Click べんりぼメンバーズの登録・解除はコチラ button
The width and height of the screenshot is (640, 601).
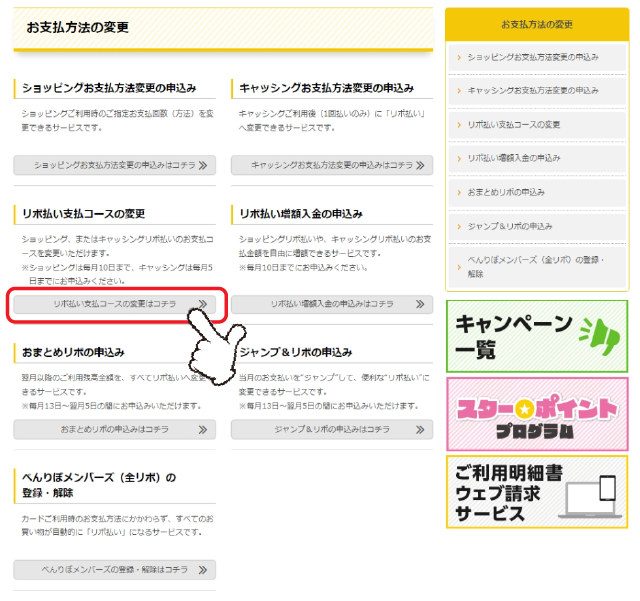(x=114, y=570)
